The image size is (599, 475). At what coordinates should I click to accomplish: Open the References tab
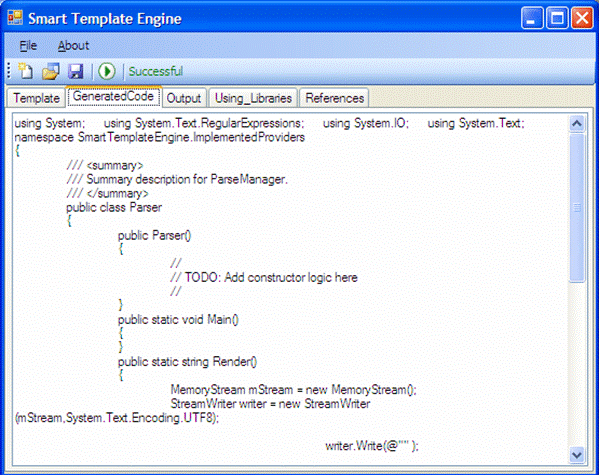click(x=334, y=98)
